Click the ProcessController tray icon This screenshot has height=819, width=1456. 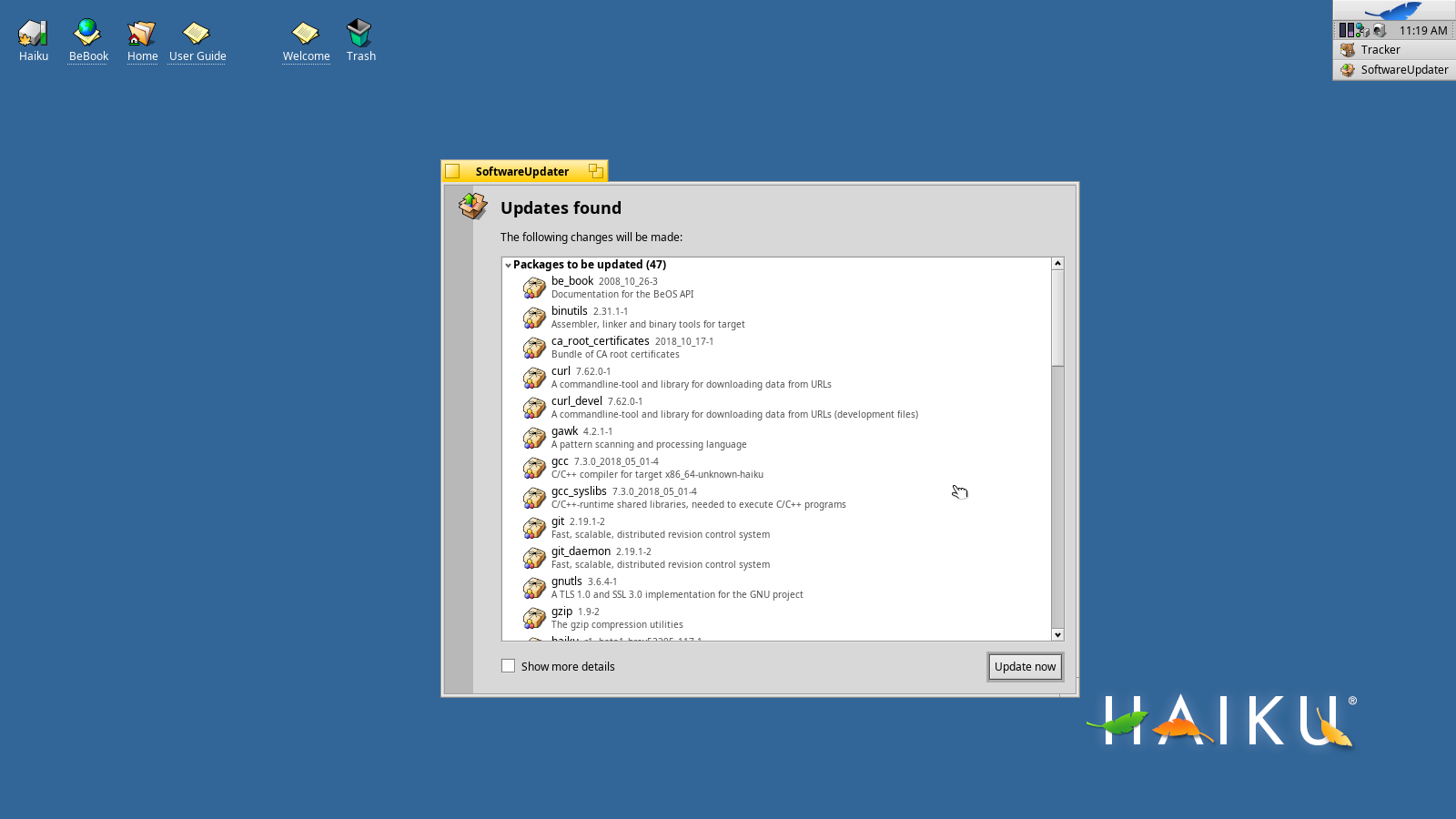tap(1346, 30)
